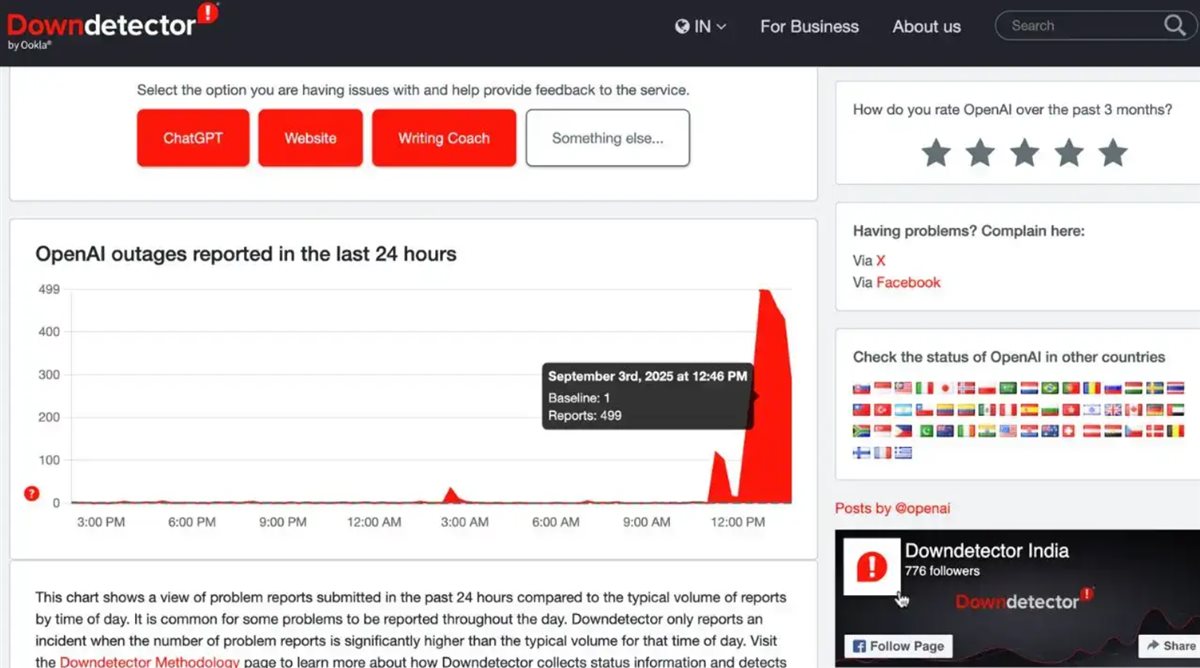Select the Canada flag
The width and height of the screenshot is (1200, 668).
coord(1134,410)
